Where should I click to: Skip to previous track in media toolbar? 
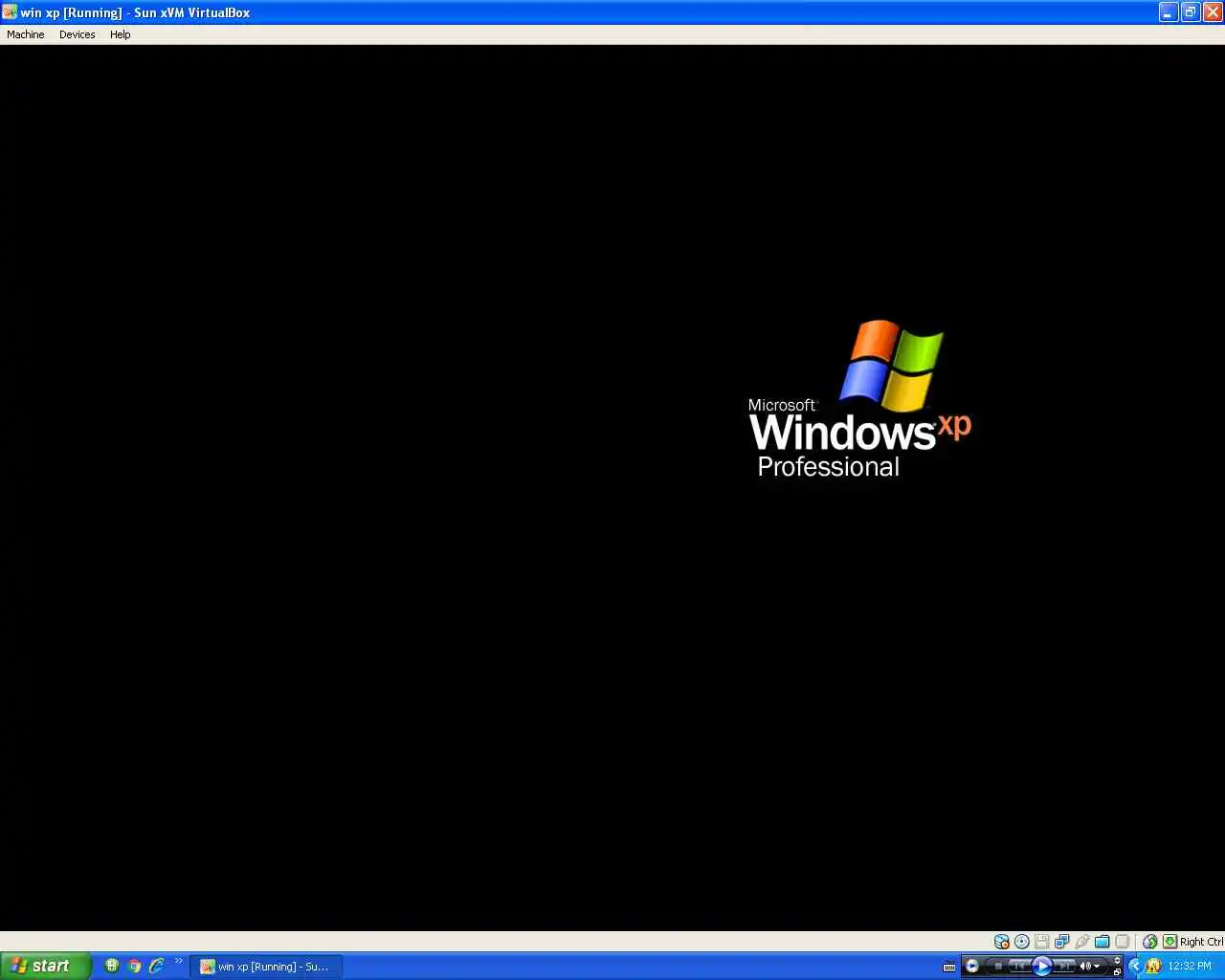pos(1019,966)
